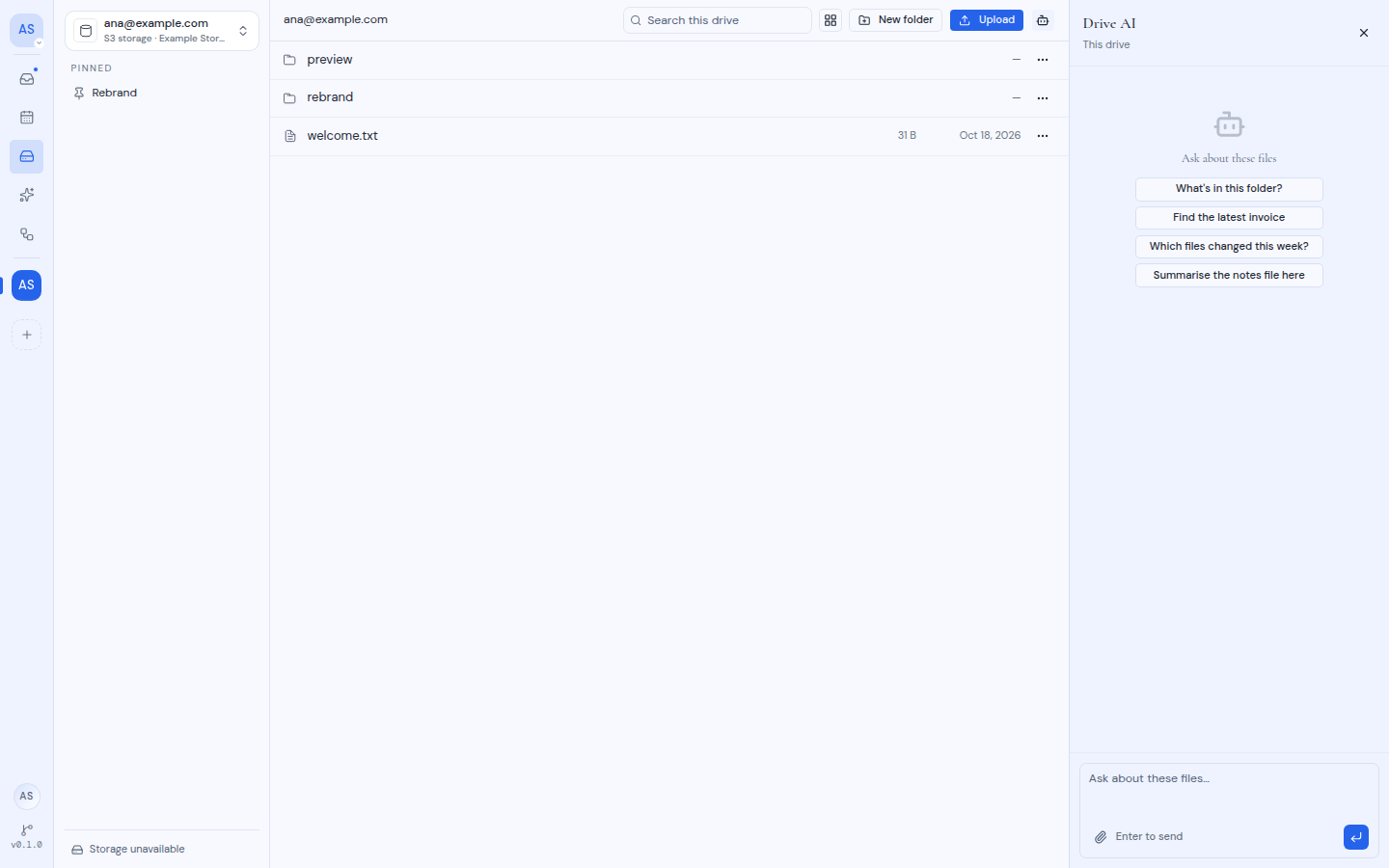This screenshot has width=1389, height=868.
Task: Select the drive storage icon in the left rail
Action: coord(27,156)
